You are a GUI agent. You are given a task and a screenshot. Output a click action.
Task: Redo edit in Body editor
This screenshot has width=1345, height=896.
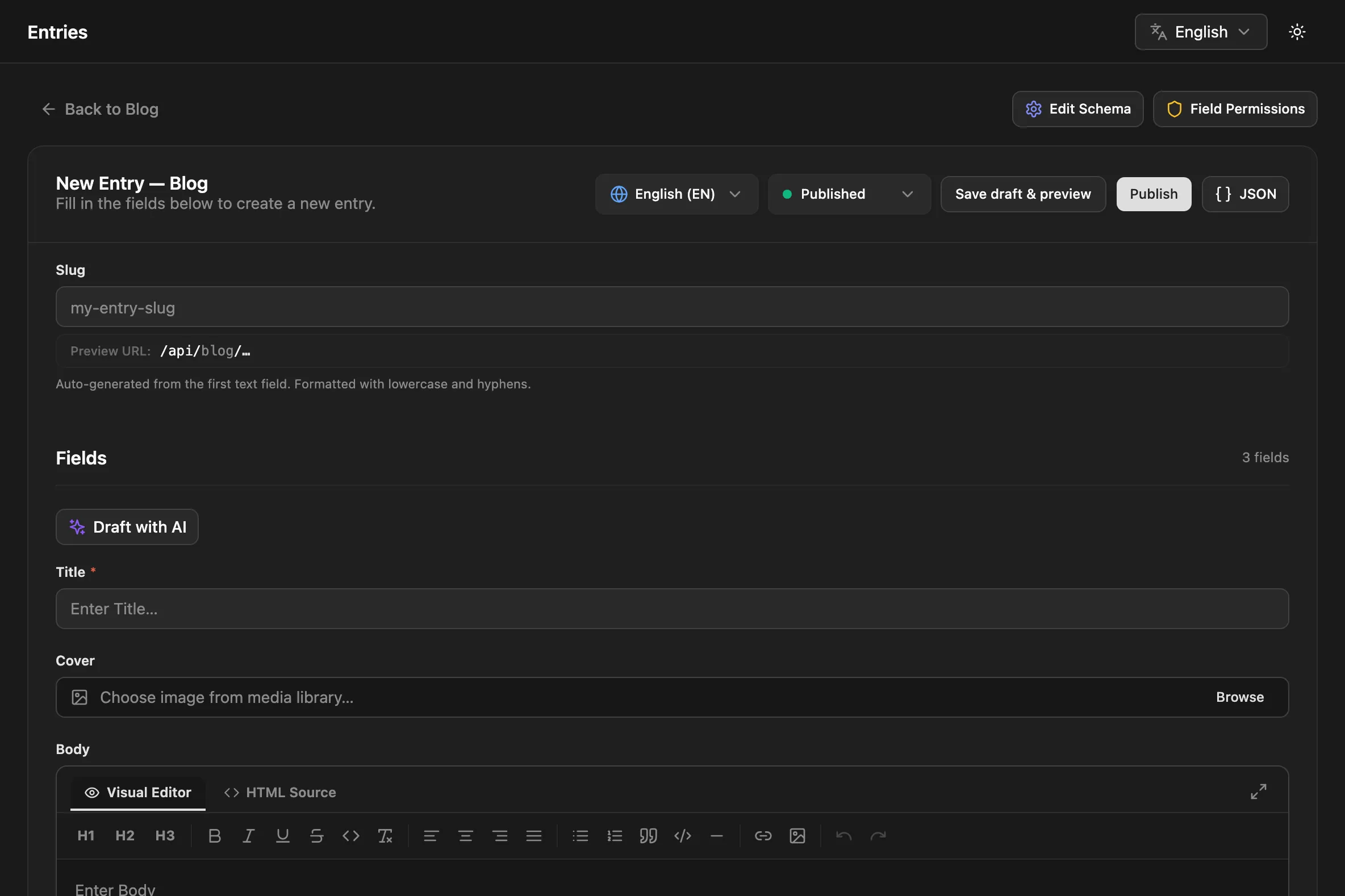coord(878,835)
